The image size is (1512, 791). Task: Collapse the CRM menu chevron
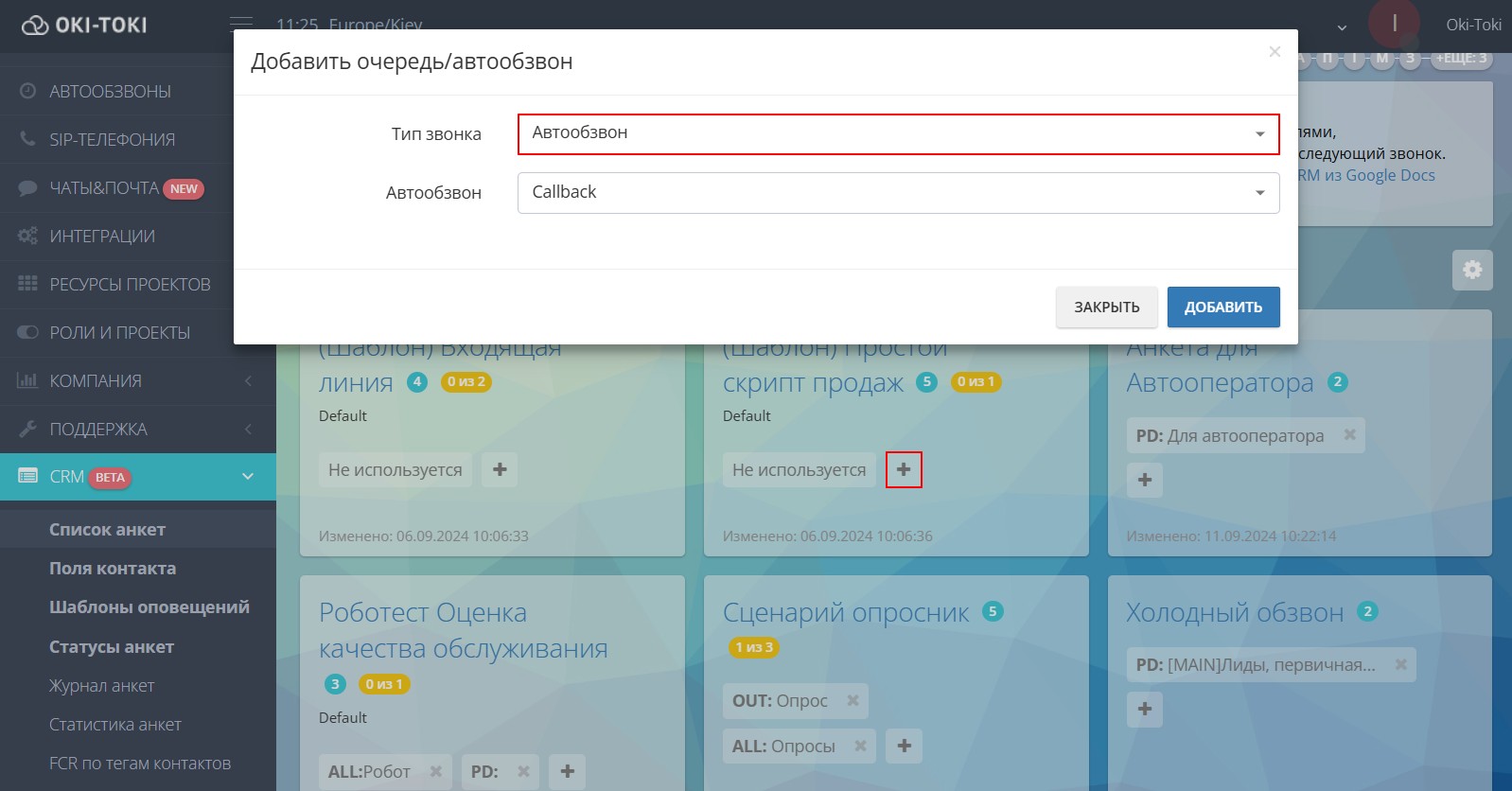coord(248,476)
